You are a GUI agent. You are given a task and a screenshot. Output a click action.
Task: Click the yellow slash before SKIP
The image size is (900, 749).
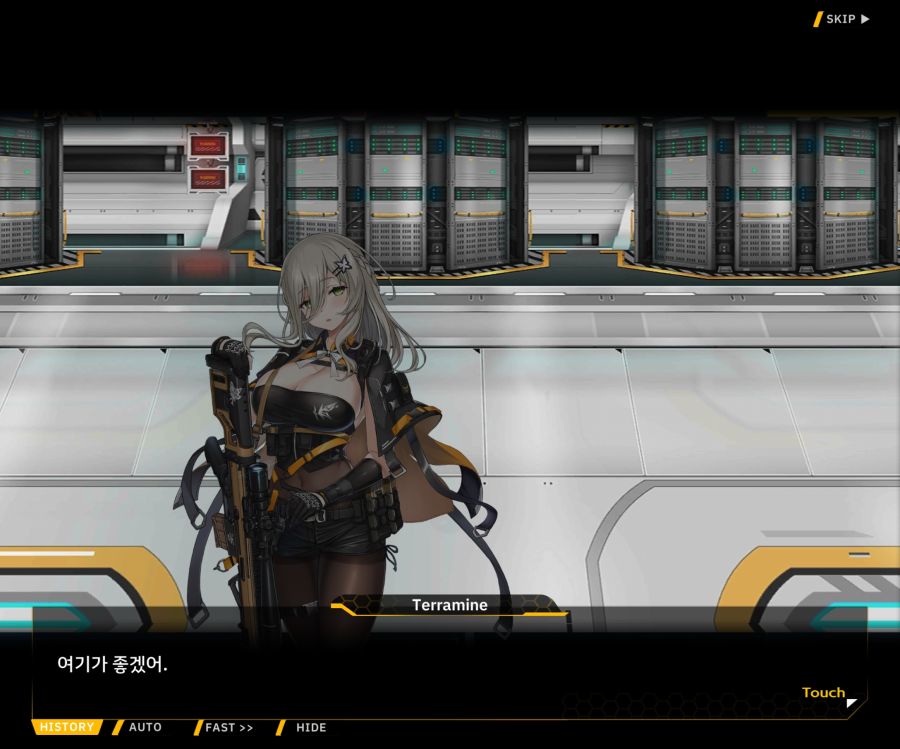(818, 19)
